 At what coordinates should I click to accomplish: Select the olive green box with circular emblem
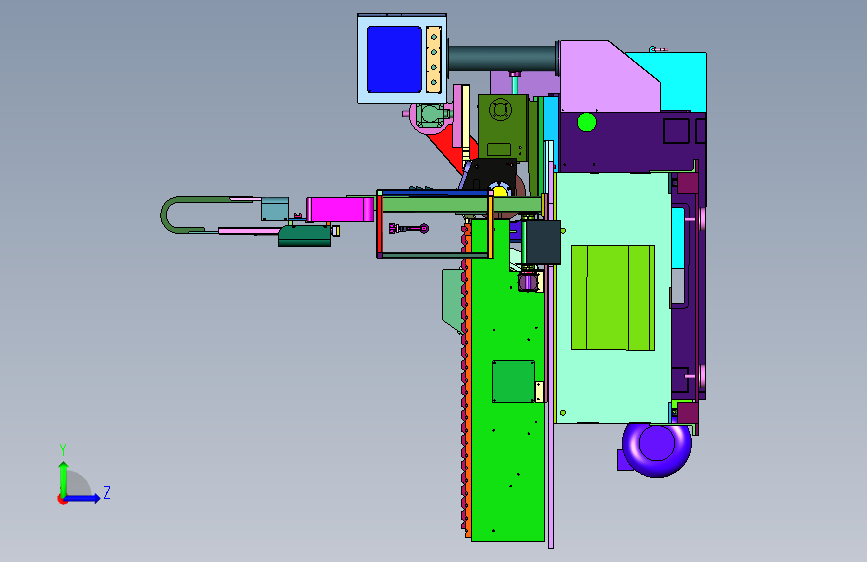[503, 127]
